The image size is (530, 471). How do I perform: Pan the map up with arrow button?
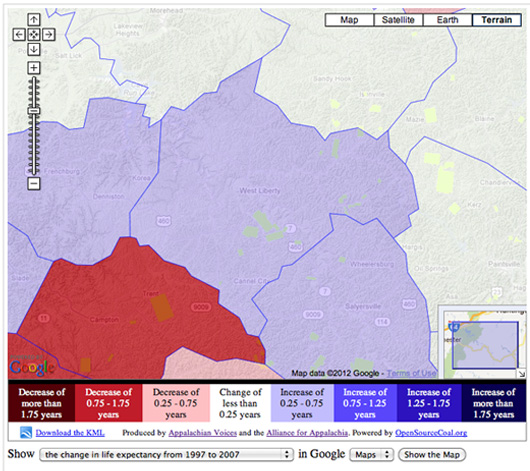33,20
